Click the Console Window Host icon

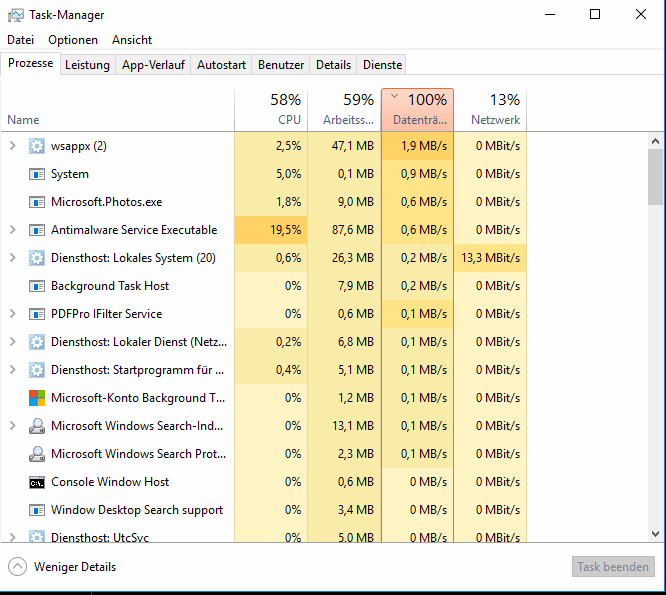pos(37,482)
